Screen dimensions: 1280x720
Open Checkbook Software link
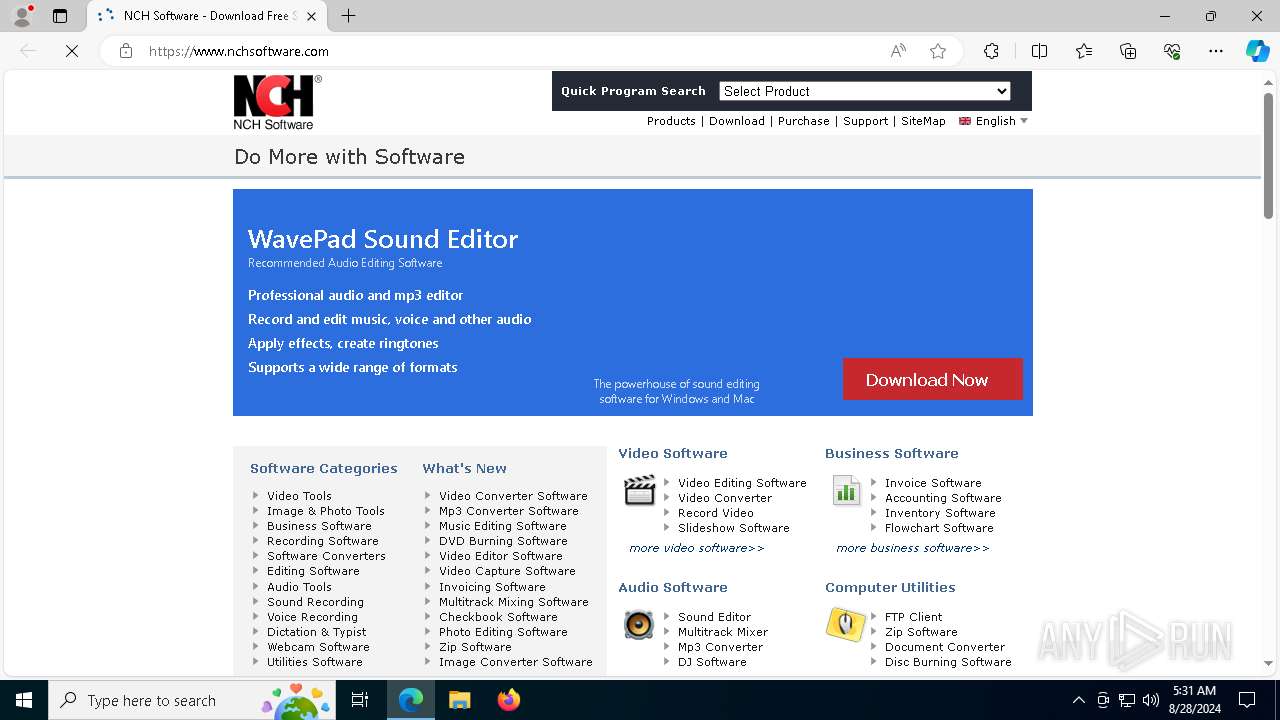498,617
